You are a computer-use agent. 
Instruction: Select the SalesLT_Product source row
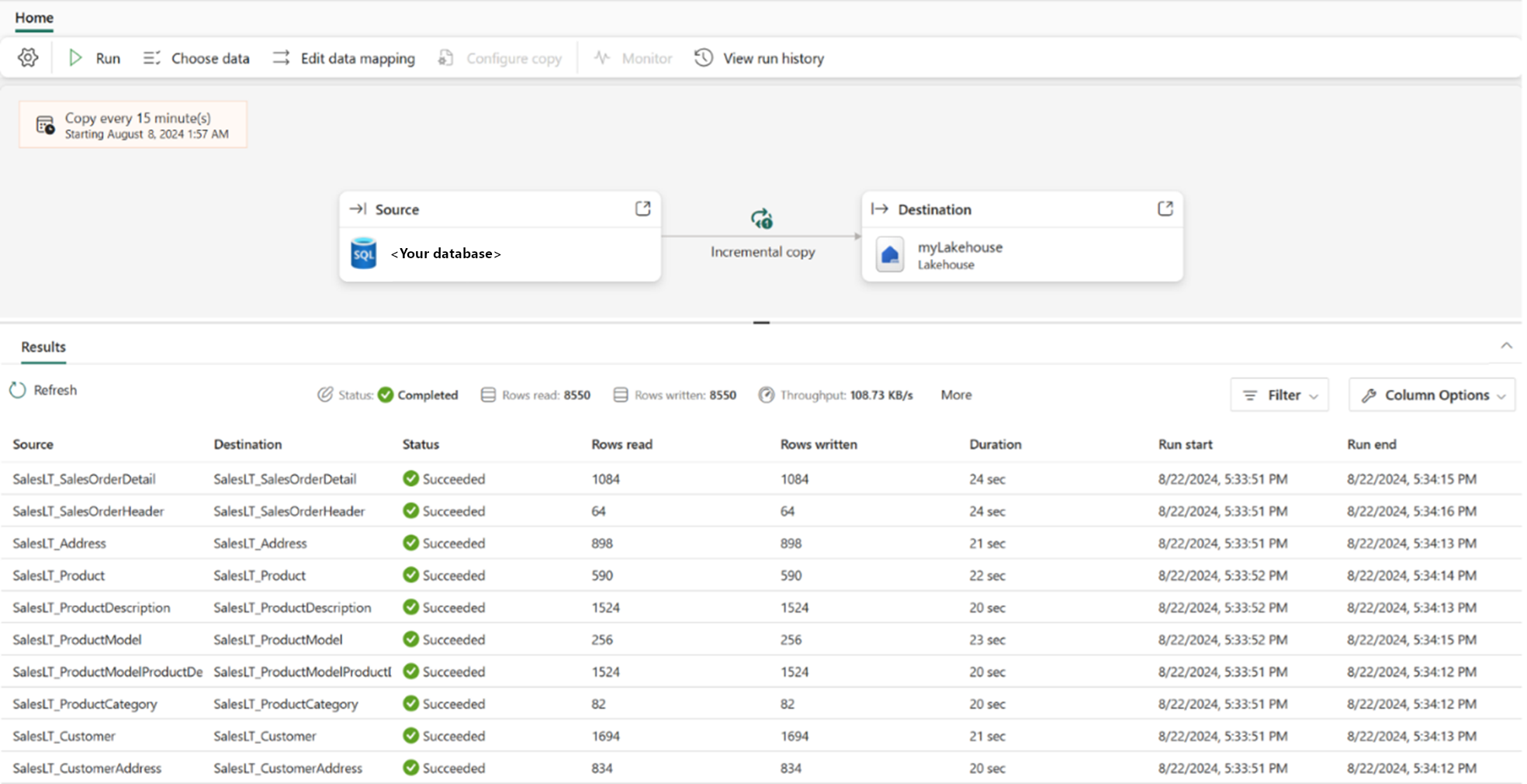click(59, 575)
